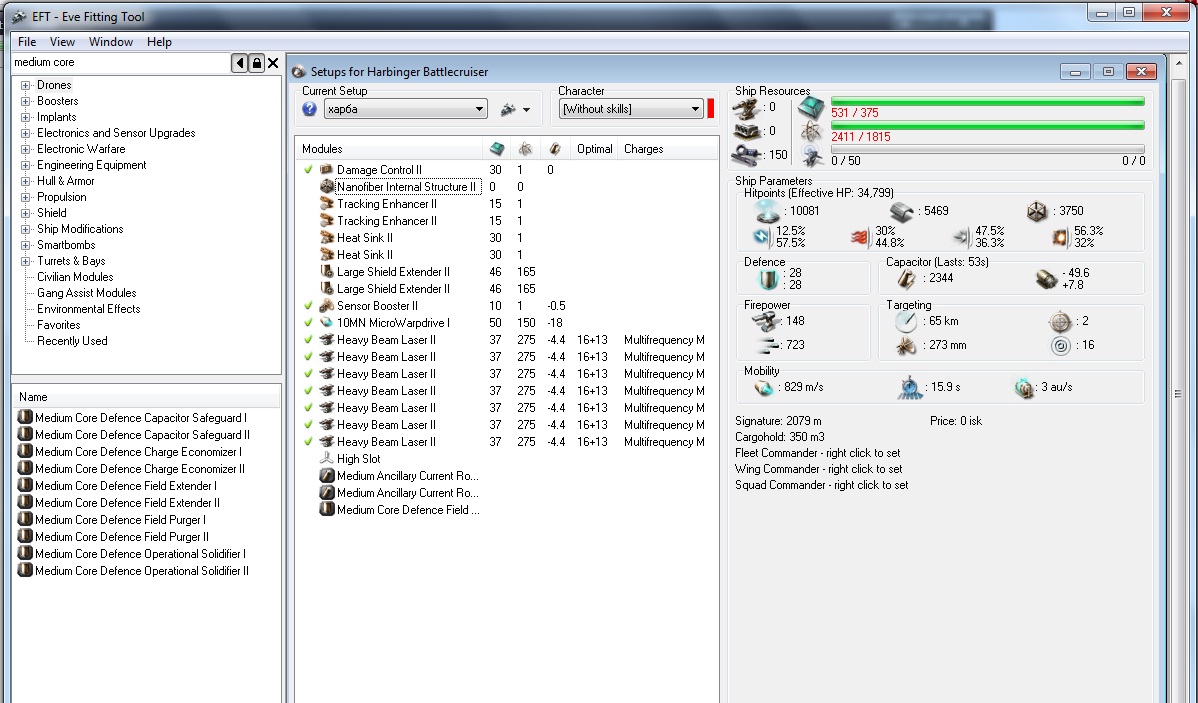1198x703 pixels.
Task: Toggle Sensor Booster II active checkmark
Action: tap(309, 306)
